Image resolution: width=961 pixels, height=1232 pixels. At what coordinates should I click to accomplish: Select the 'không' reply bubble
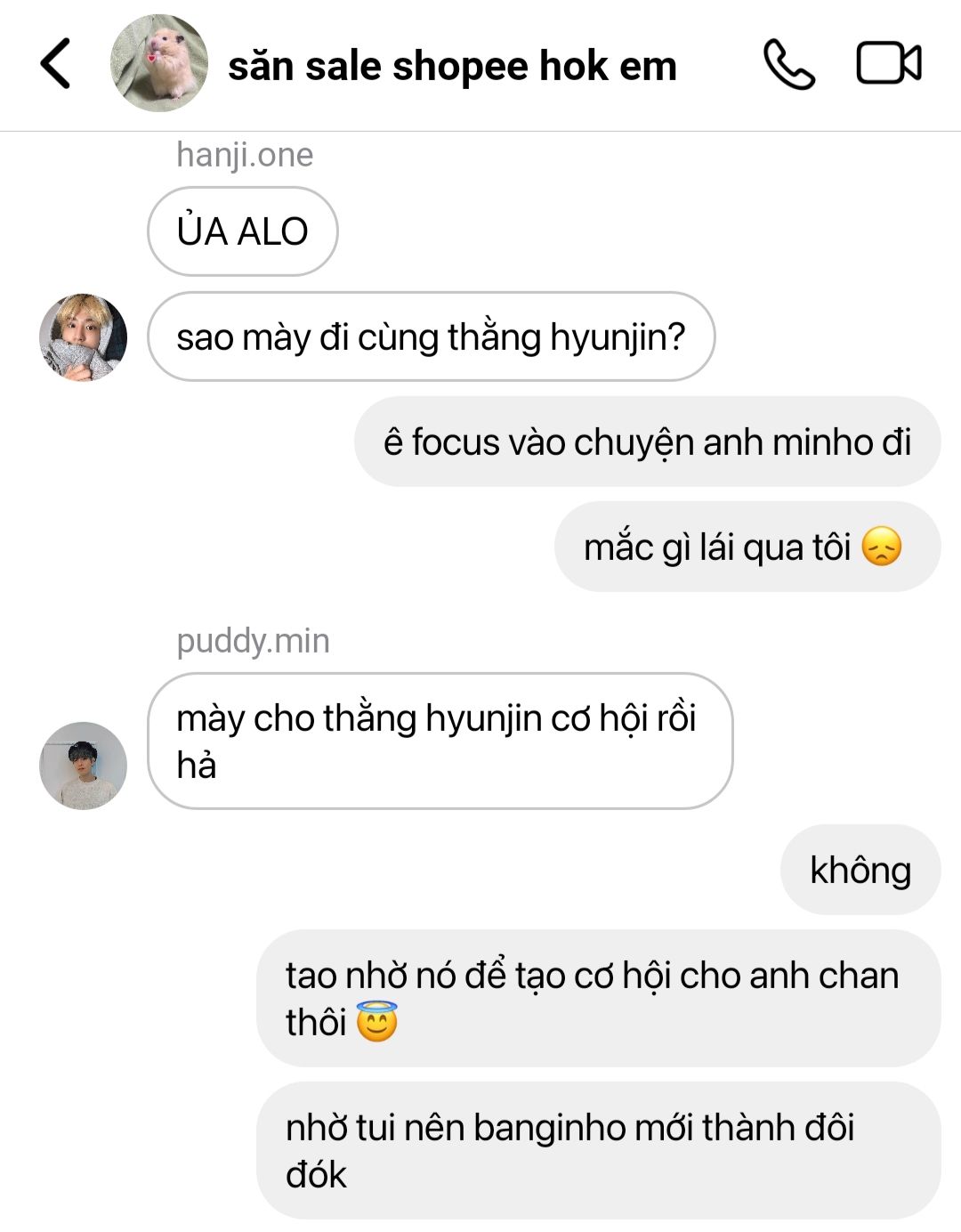[860, 870]
